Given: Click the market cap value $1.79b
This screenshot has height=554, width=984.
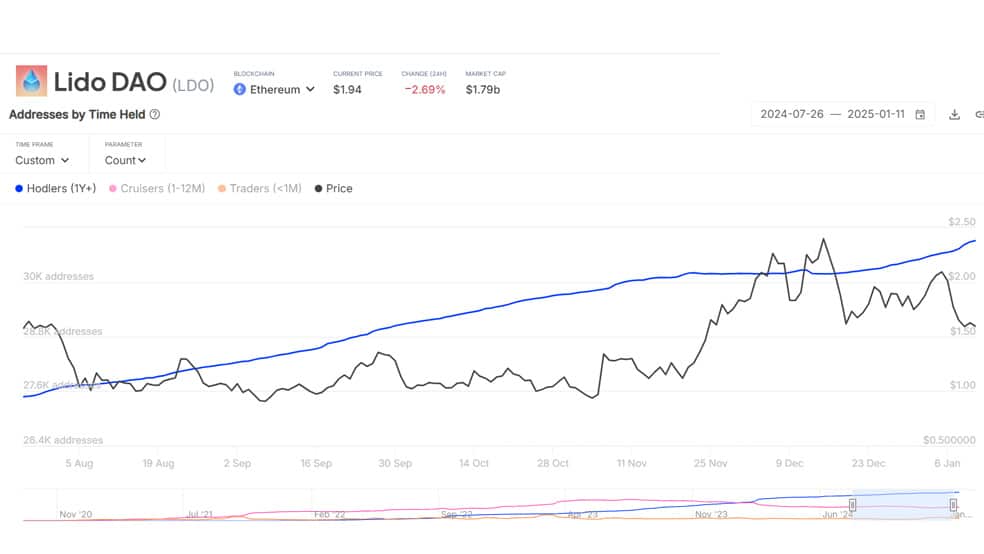Looking at the screenshot, I should click(x=483, y=90).
